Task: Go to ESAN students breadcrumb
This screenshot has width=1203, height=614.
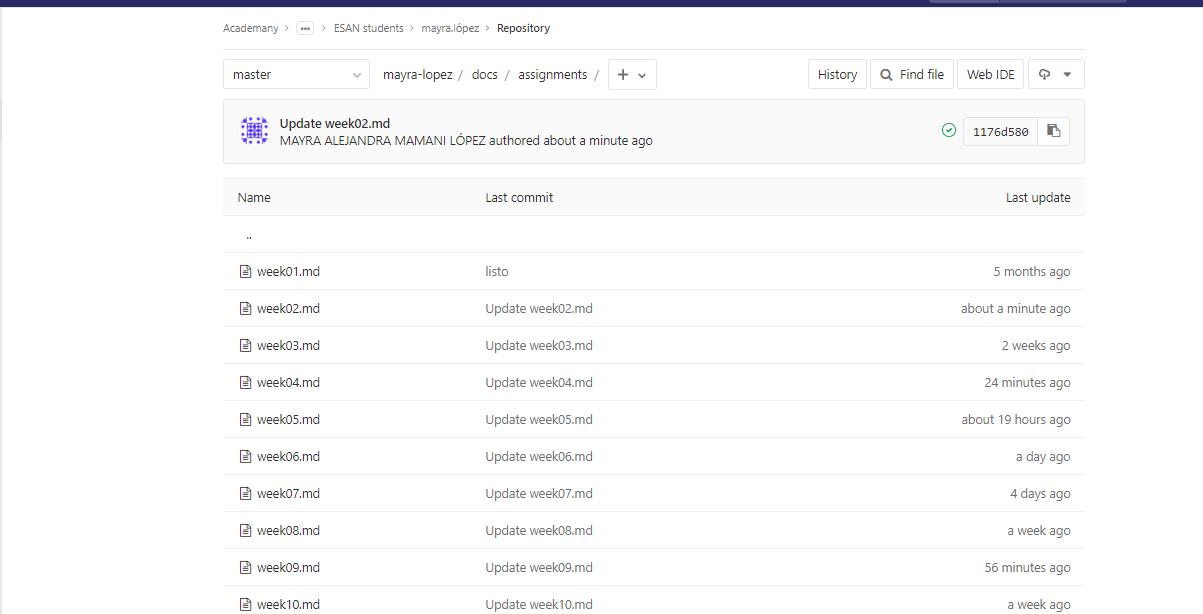Action: tap(369, 28)
